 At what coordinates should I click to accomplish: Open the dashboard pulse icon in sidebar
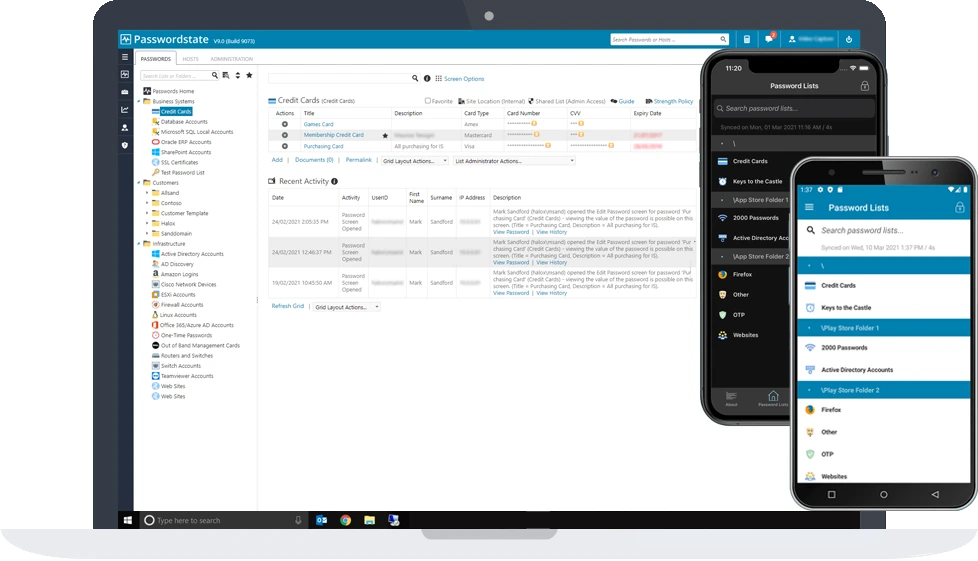coord(125,74)
